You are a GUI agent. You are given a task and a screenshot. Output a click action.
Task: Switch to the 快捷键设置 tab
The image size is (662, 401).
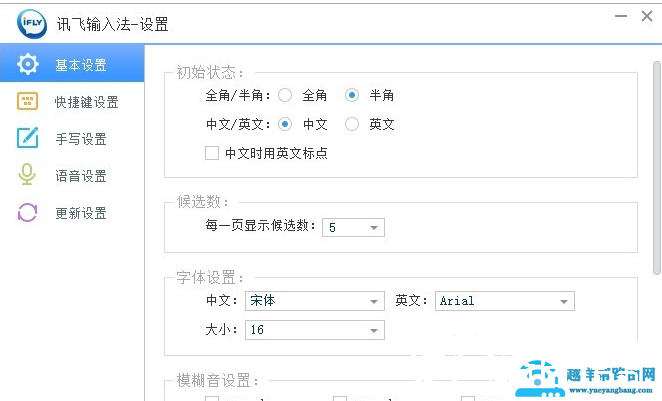(72, 102)
